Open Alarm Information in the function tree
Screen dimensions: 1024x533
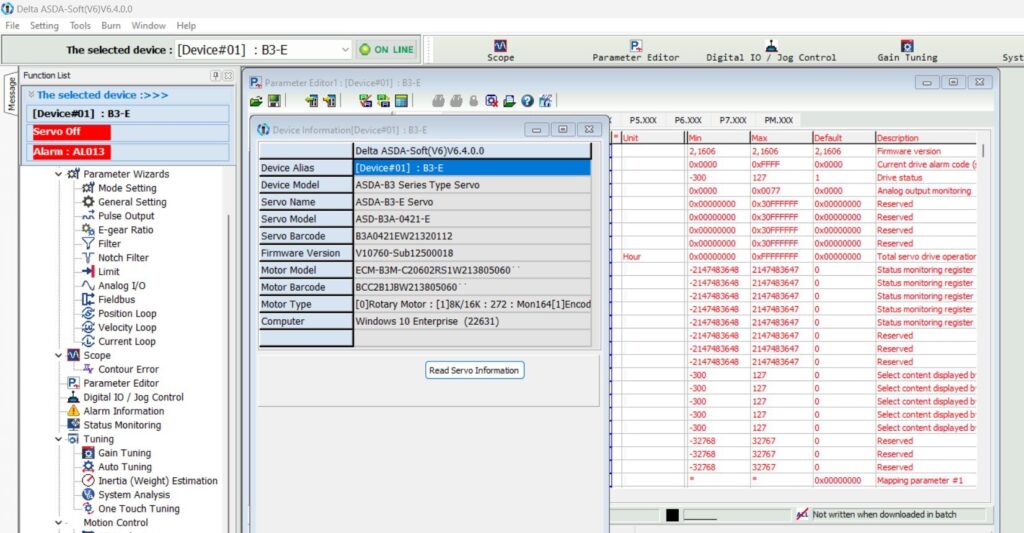point(123,411)
